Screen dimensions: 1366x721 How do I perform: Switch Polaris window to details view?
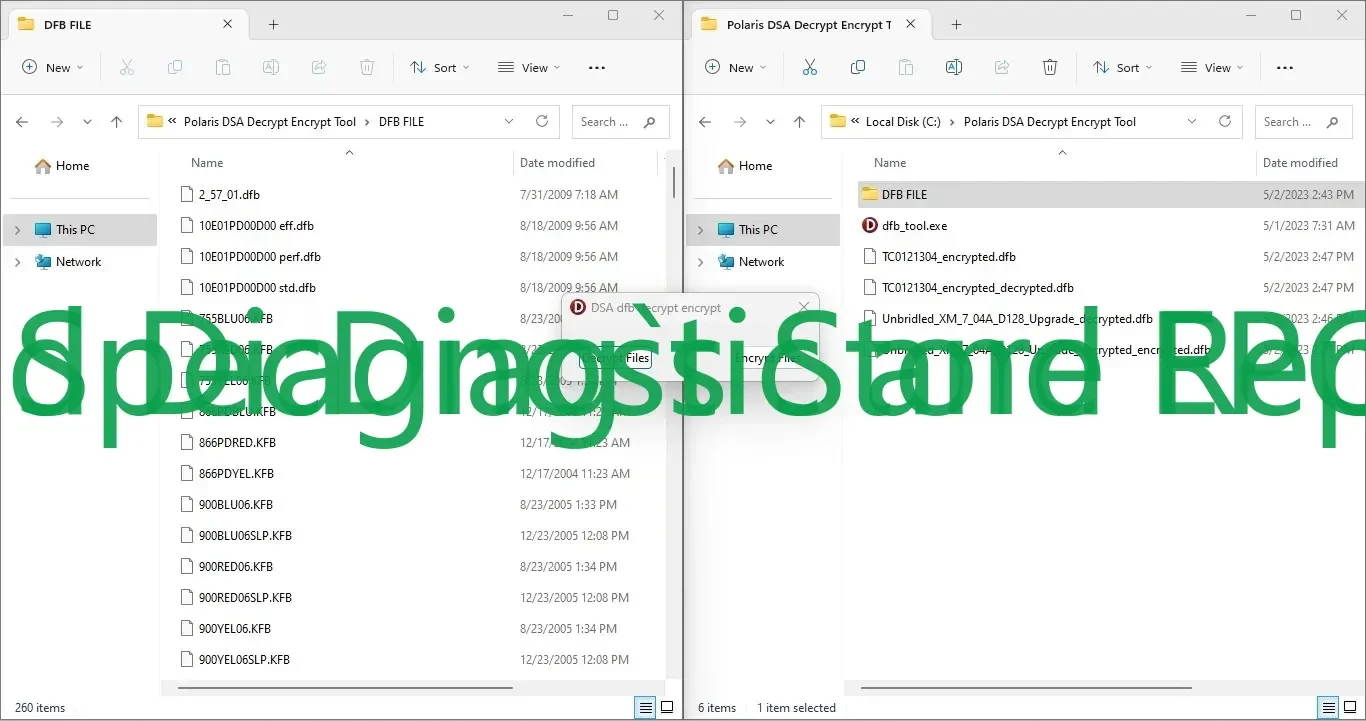[1329, 707]
